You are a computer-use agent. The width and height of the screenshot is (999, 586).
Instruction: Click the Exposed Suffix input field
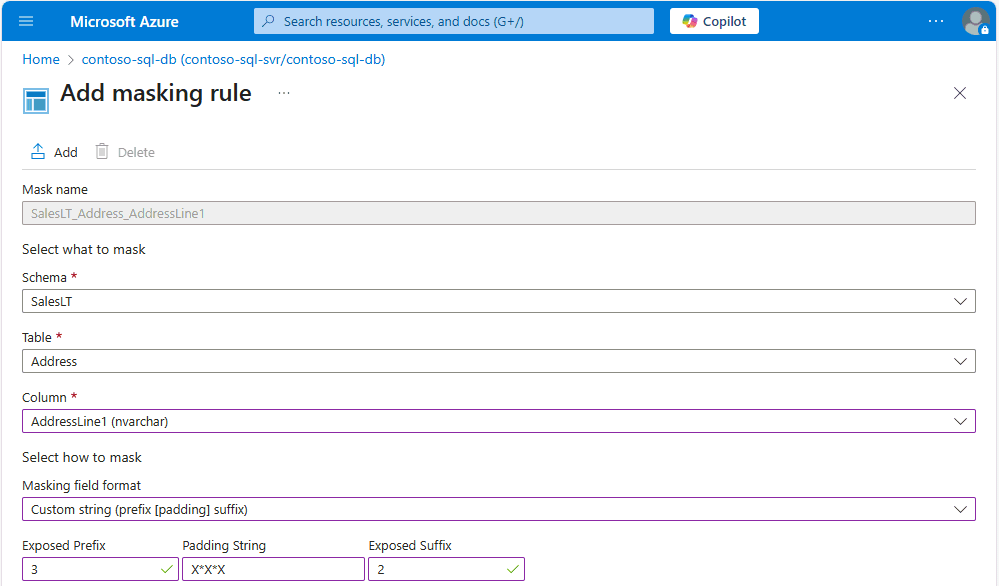tap(446, 569)
